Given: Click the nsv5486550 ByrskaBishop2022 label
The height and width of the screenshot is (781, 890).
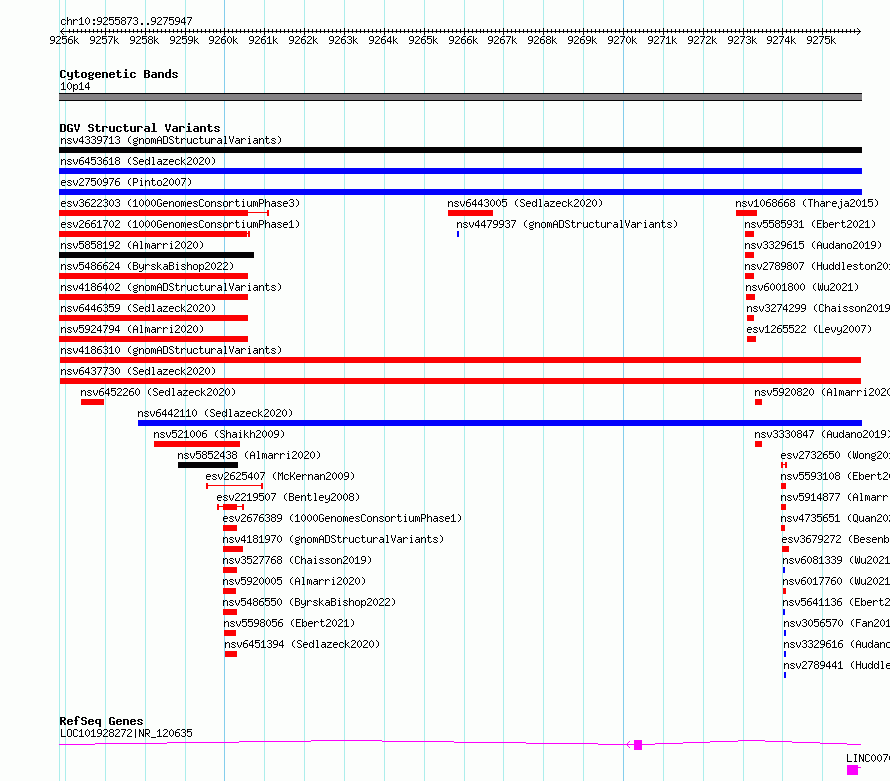Looking at the screenshot, I should [309, 602].
